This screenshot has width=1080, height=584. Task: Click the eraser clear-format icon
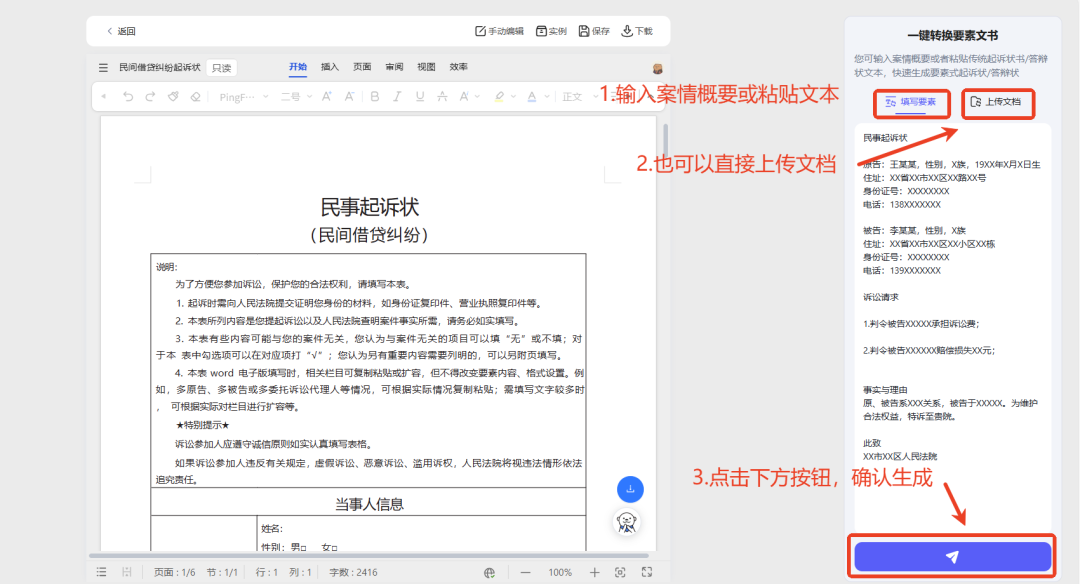(196, 97)
